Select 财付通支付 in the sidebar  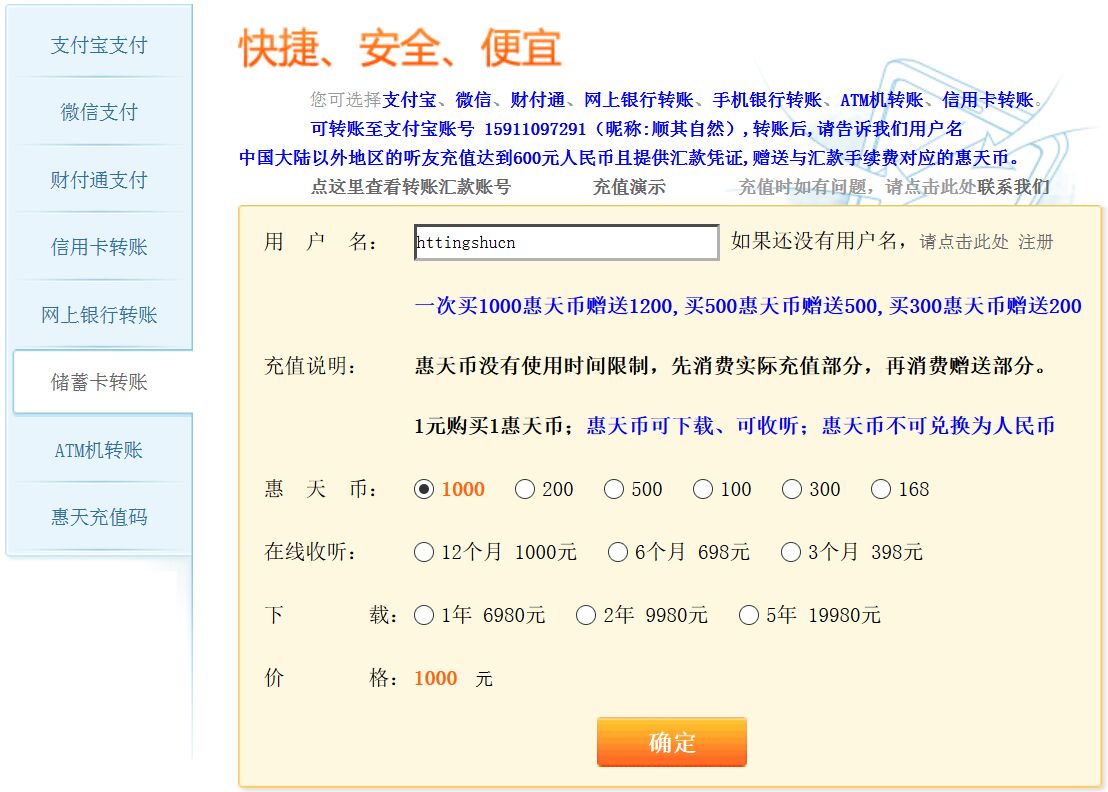(99, 179)
